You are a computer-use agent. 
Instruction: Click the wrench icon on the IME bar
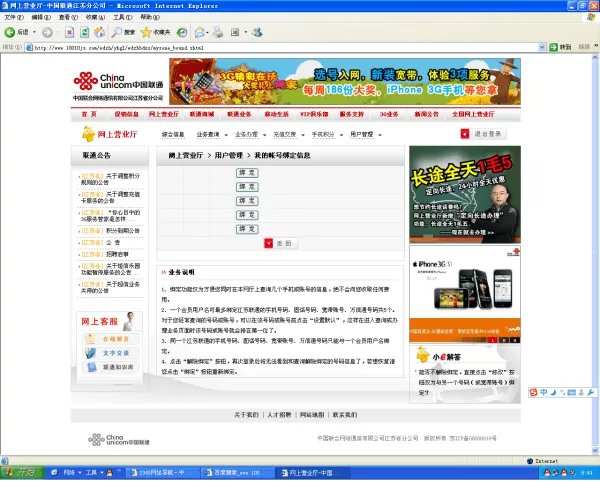(590, 392)
